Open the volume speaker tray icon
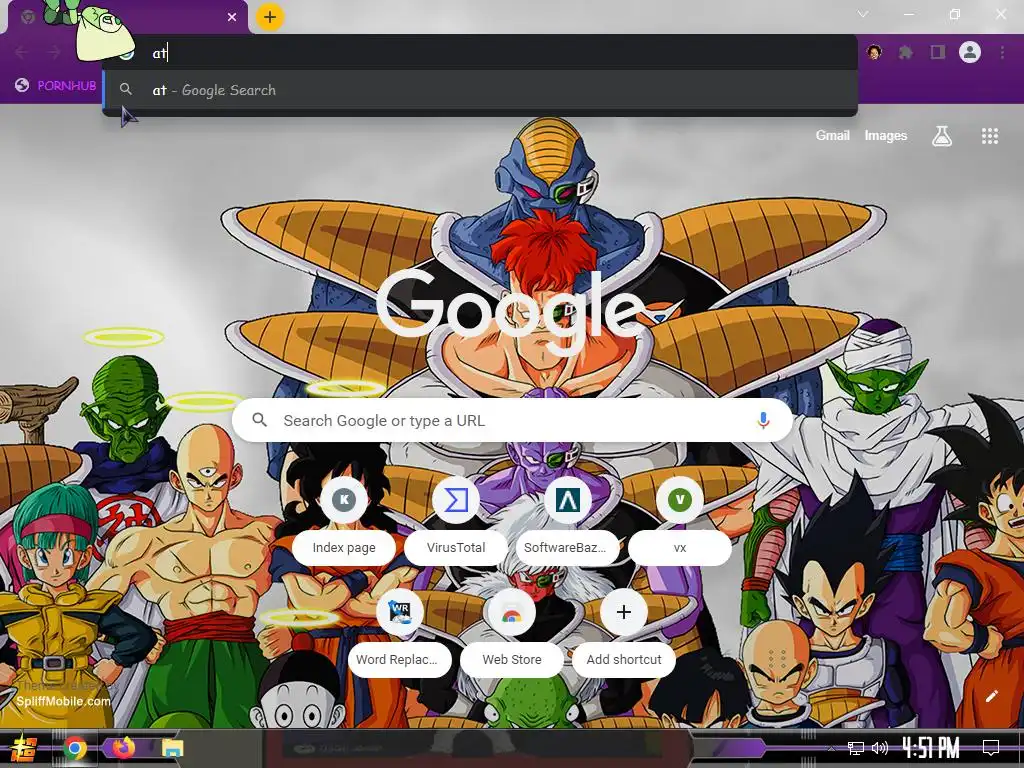1024x768 pixels. coord(880,748)
